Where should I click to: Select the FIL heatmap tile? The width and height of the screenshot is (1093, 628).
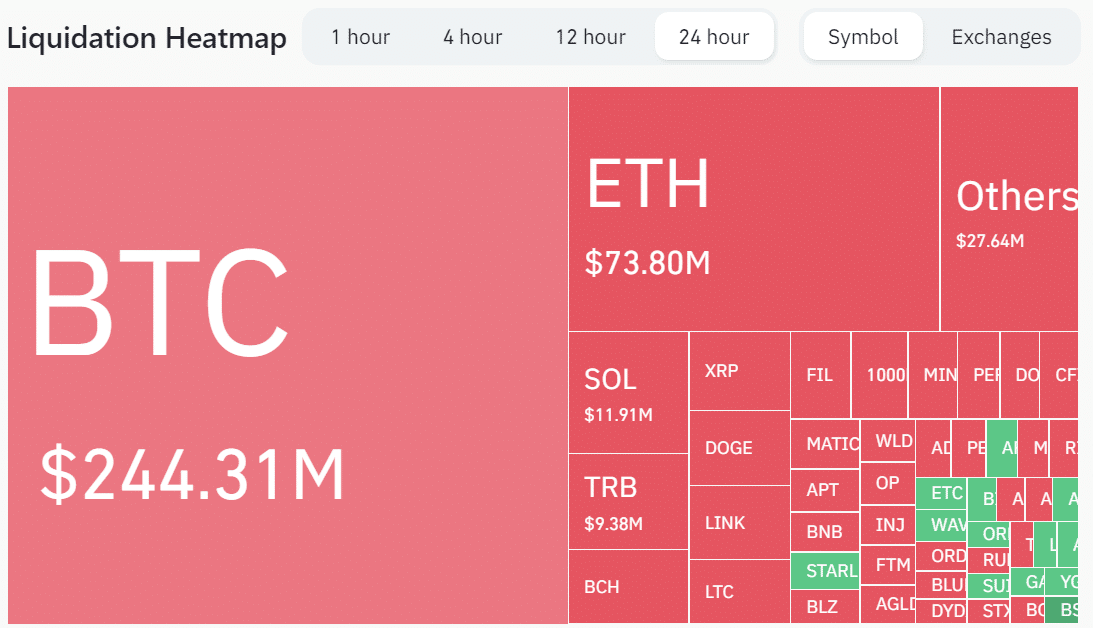(820, 375)
